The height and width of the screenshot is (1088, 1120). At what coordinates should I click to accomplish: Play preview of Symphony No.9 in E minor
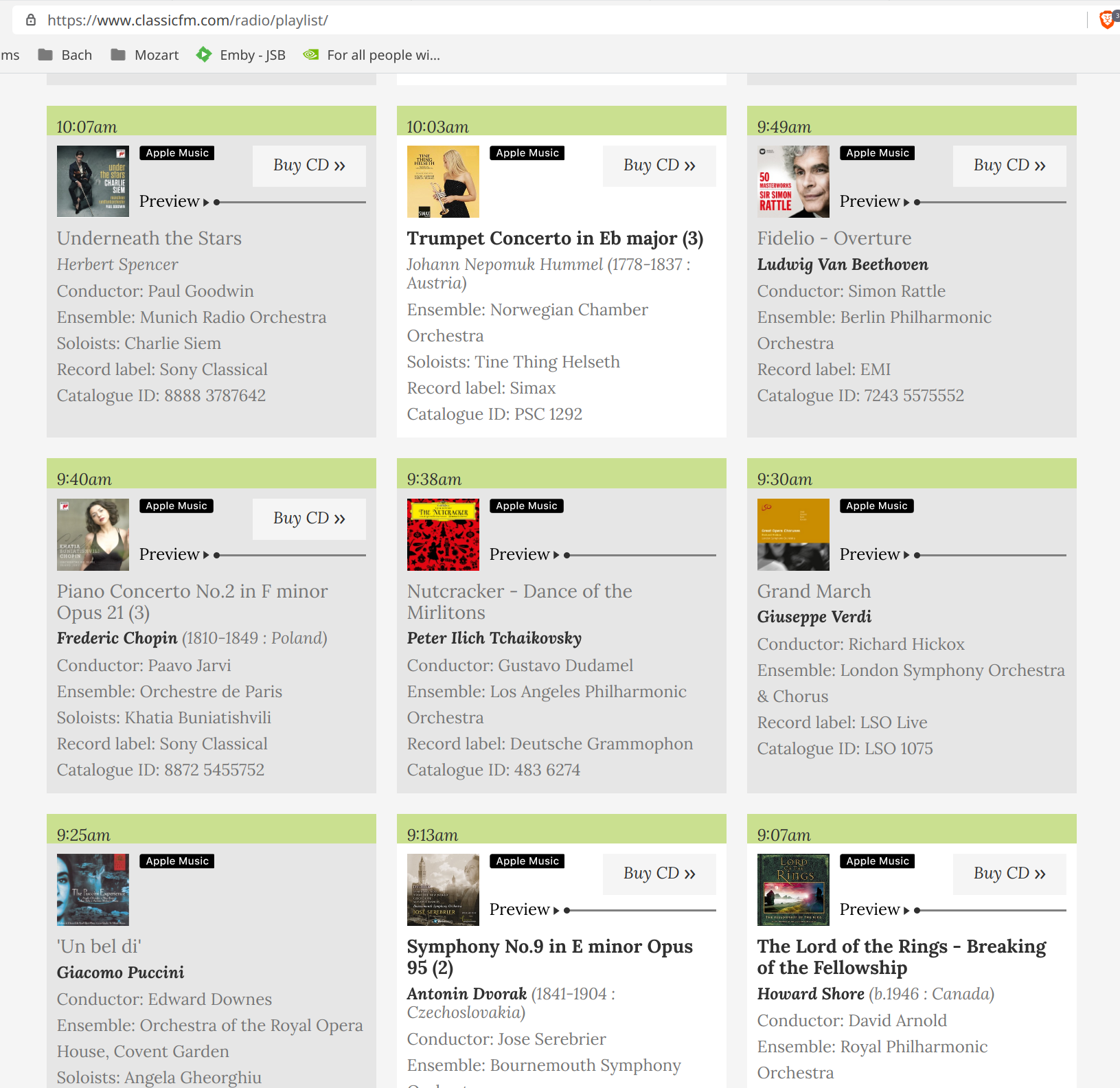pyautogui.click(x=525, y=910)
